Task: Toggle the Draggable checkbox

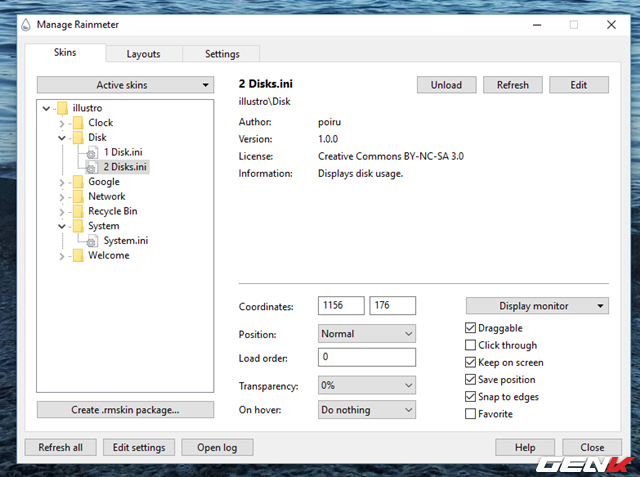Action: pos(470,328)
